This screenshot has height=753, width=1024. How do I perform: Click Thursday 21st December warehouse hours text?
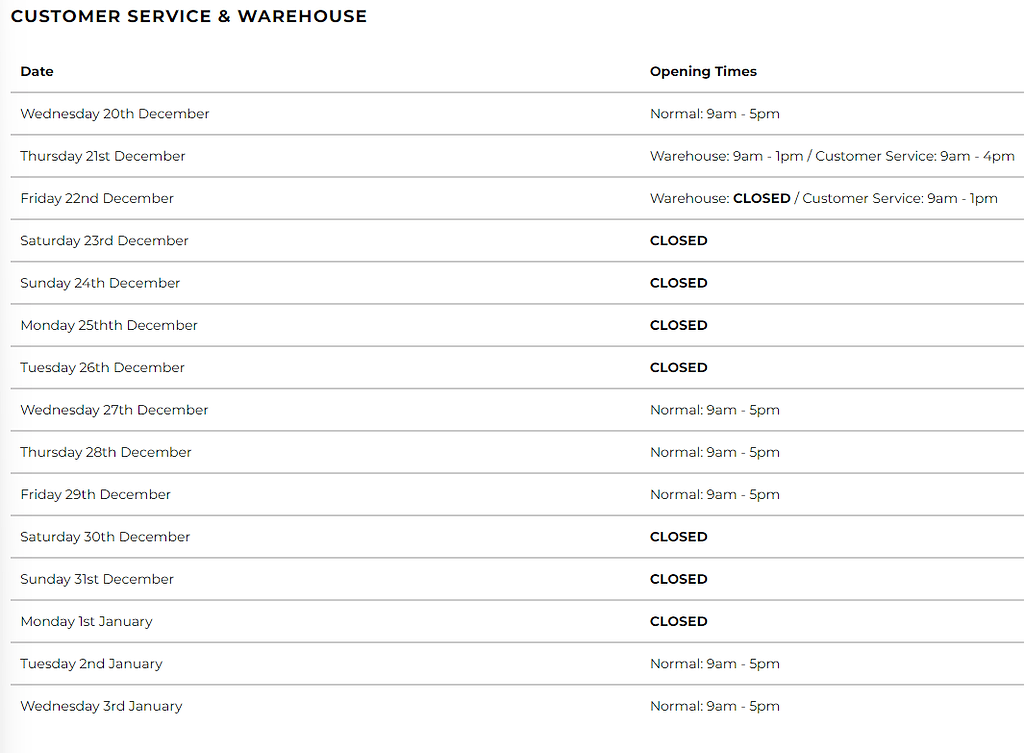pyautogui.click(x=726, y=156)
